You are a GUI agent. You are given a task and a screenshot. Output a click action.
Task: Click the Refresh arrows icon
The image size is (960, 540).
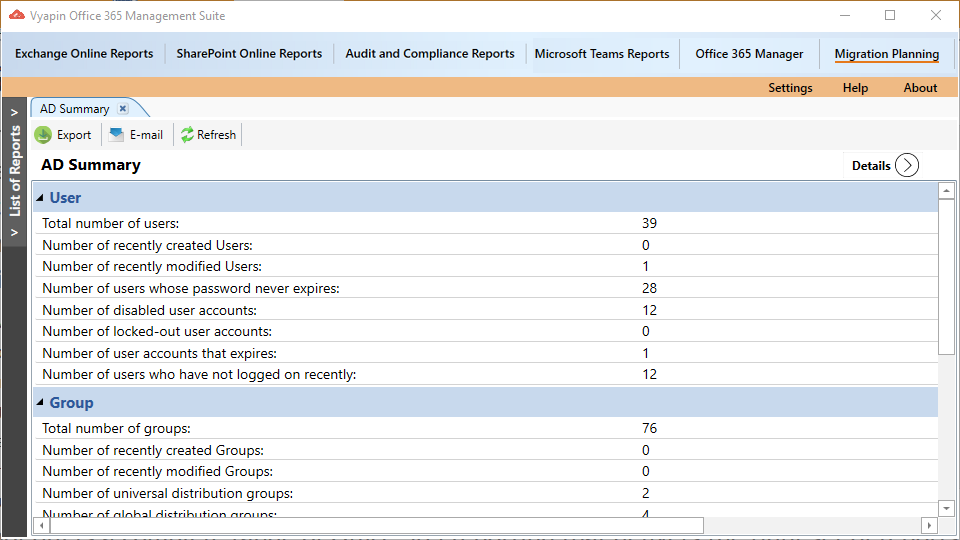pyautogui.click(x=187, y=135)
